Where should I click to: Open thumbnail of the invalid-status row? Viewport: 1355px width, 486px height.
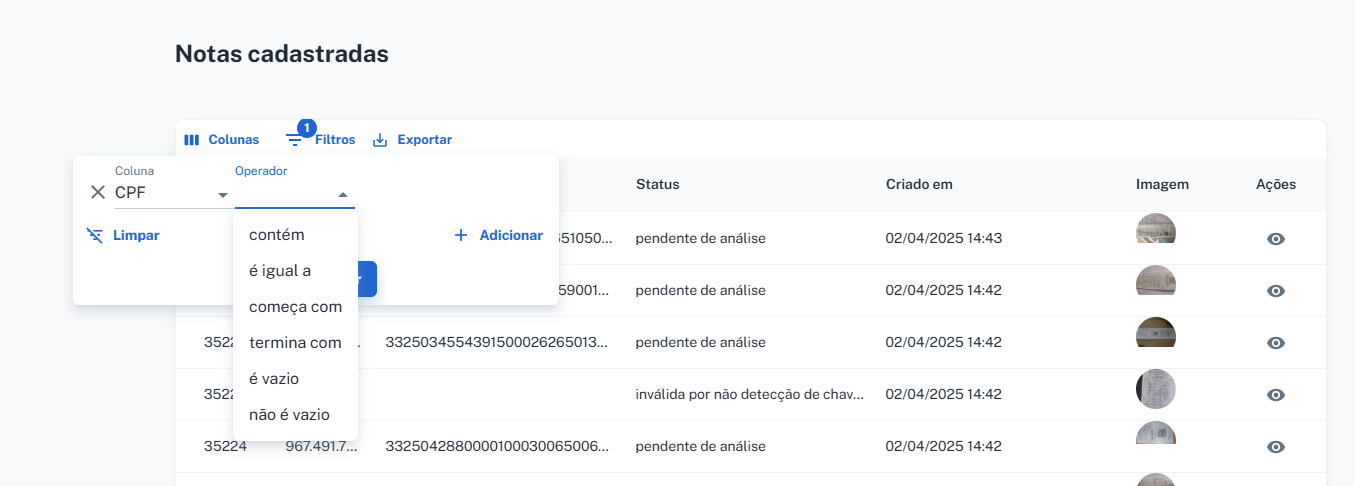[x=1156, y=389]
